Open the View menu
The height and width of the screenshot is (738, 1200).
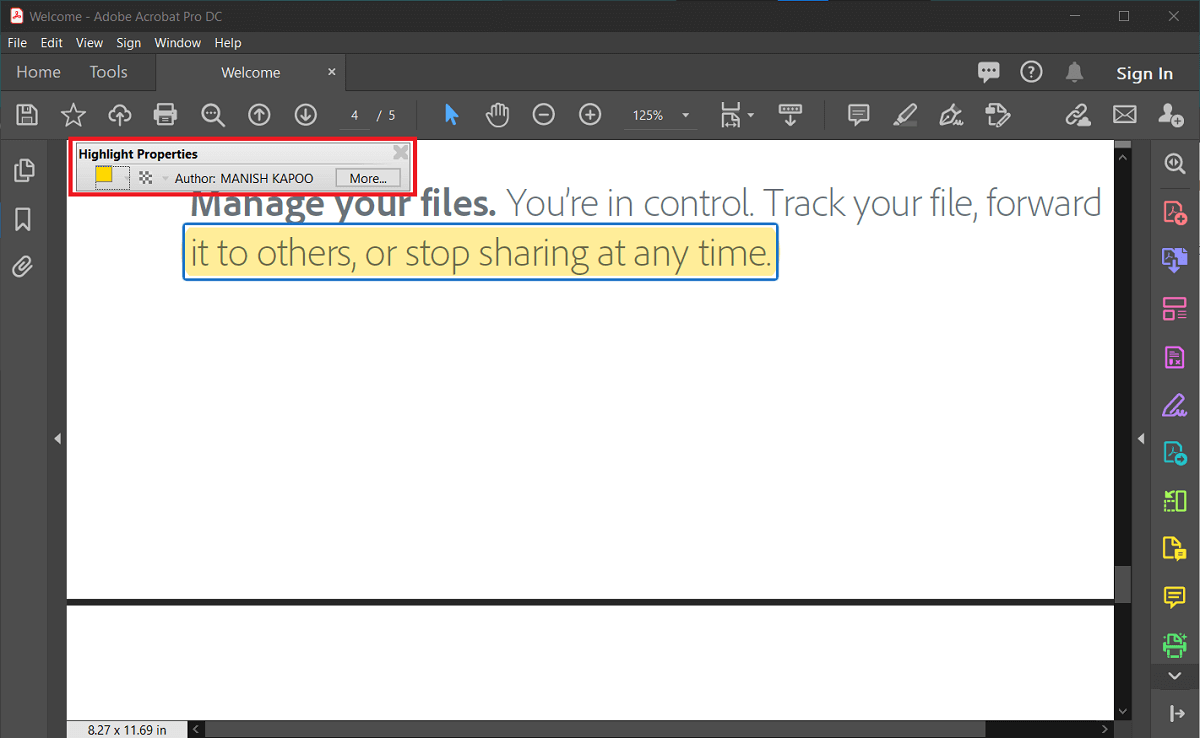pos(89,42)
